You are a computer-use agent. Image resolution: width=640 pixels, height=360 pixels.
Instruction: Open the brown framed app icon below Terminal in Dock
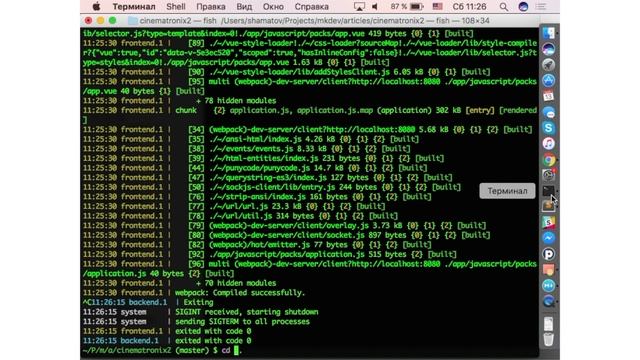[x=549, y=206]
